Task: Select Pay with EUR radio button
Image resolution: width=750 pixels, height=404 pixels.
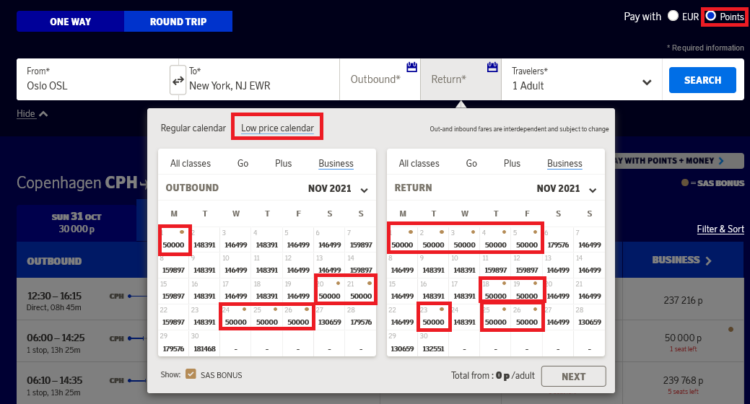Action: 673,16
